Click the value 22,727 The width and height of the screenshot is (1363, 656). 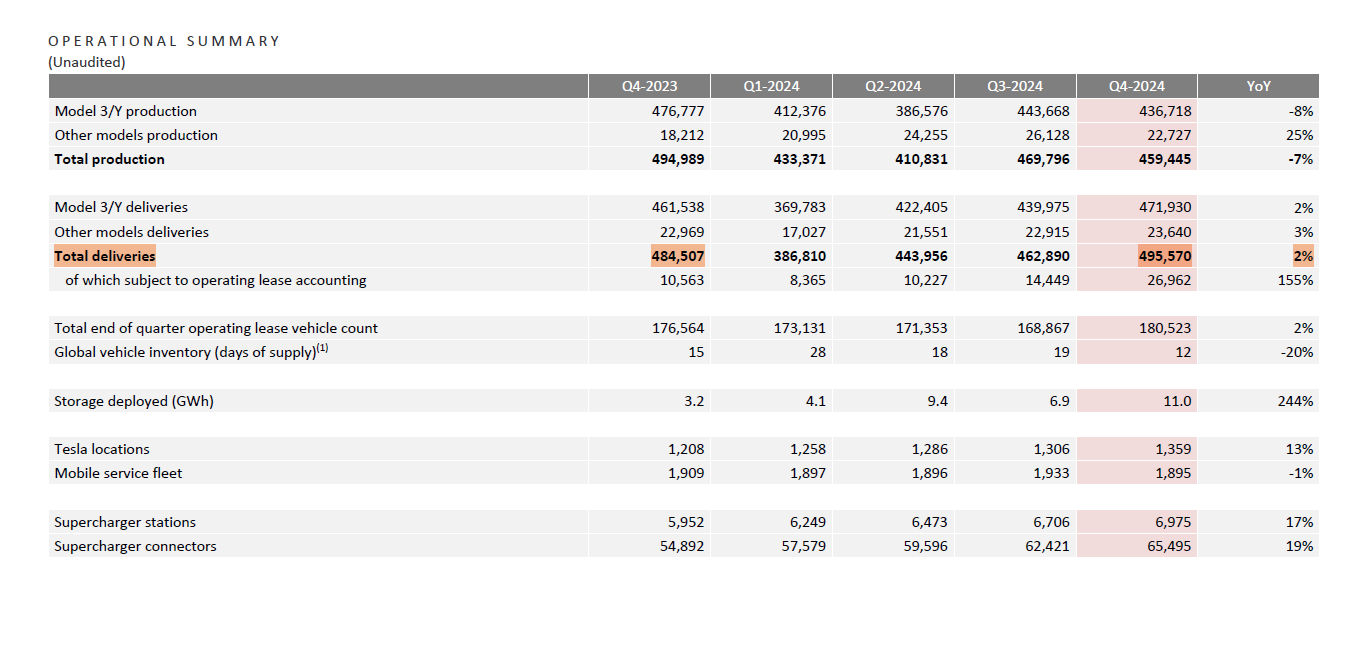click(1170, 135)
